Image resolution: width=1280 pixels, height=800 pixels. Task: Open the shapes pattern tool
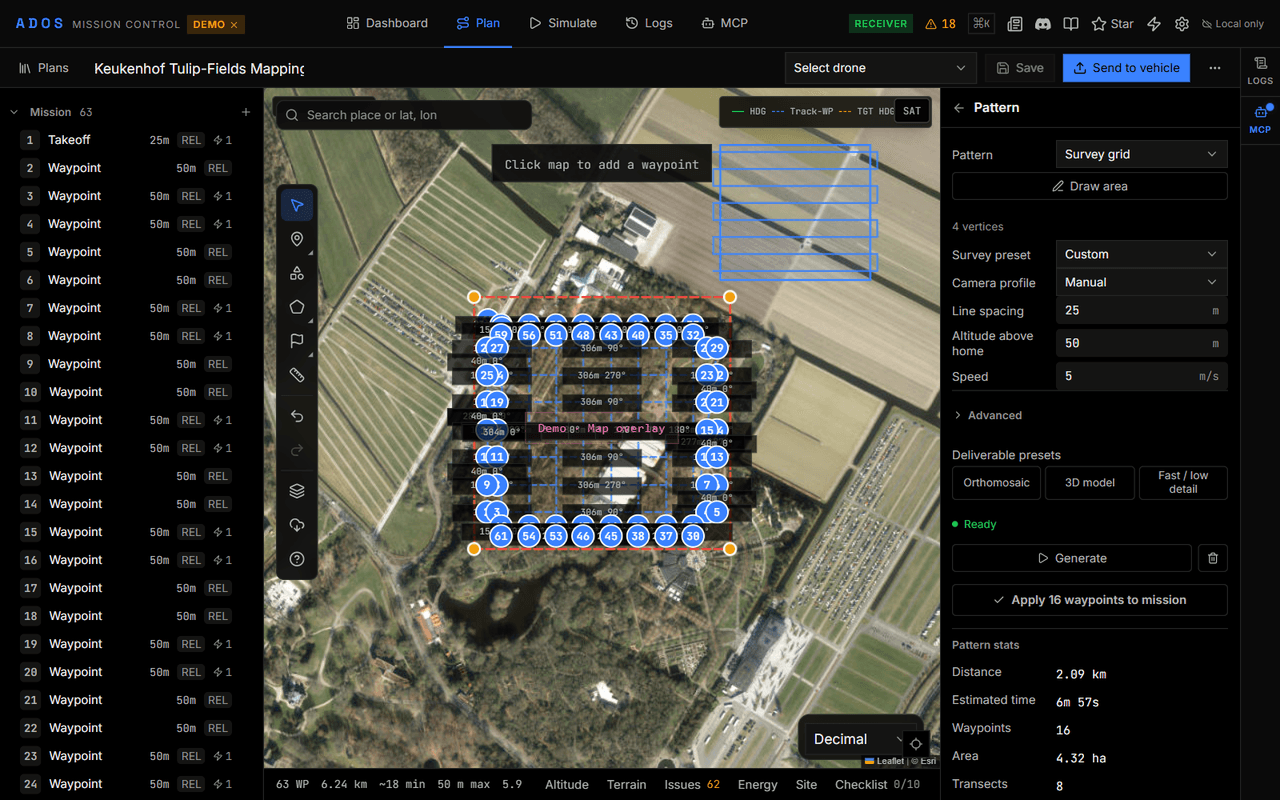click(297, 273)
